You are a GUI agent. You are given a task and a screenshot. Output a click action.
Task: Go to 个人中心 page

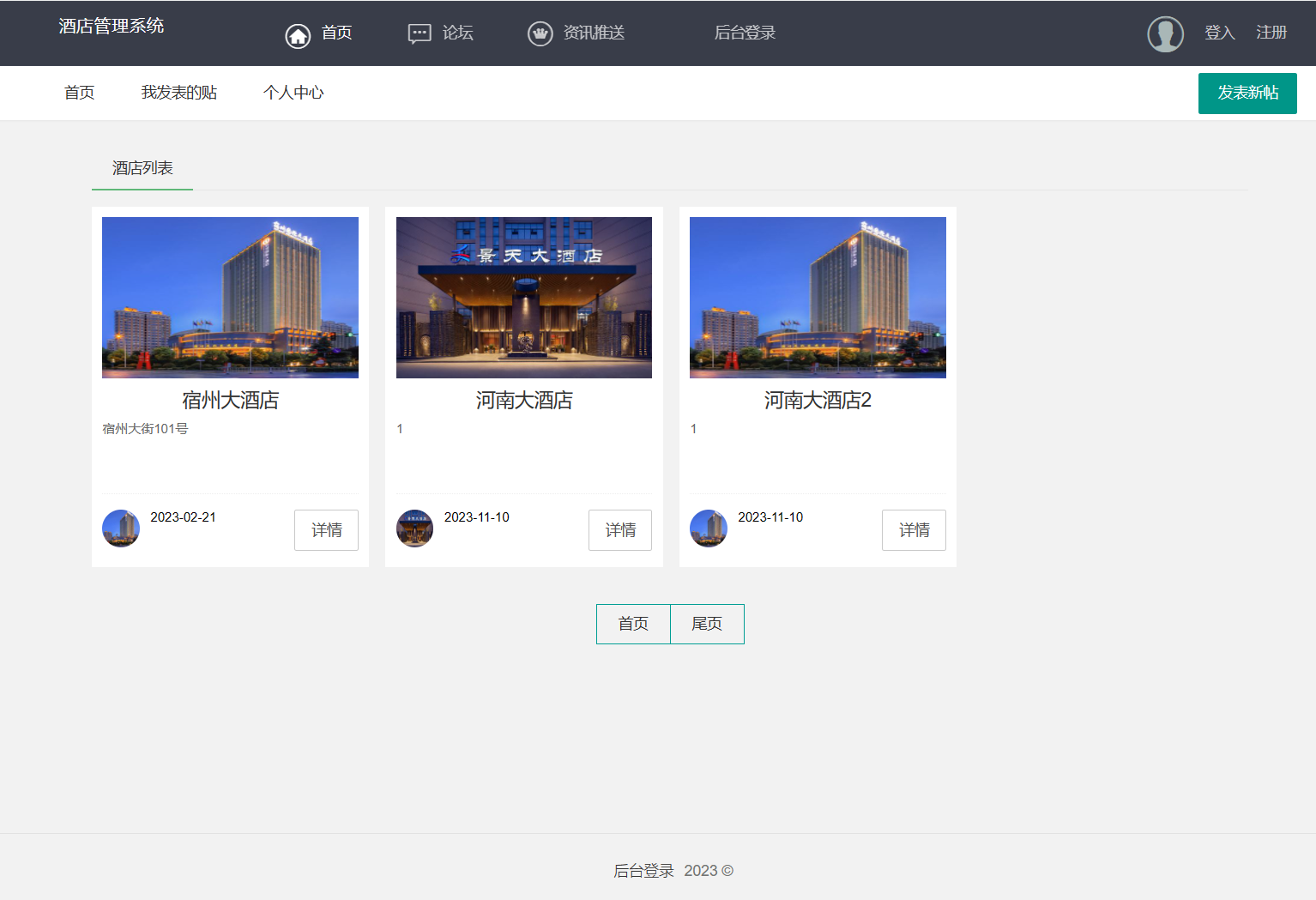click(x=293, y=93)
